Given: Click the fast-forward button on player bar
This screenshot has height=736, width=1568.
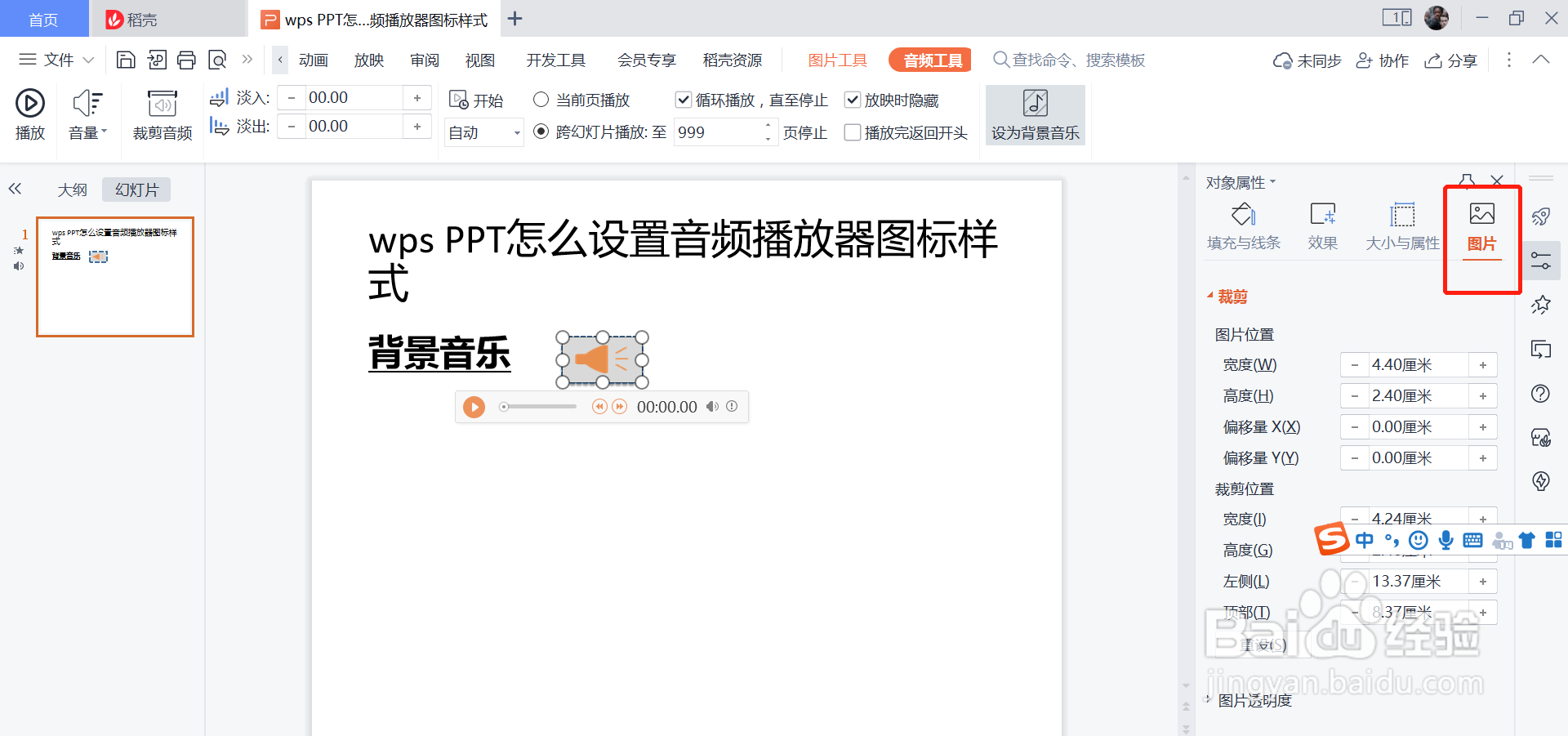Looking at the screenshot, I should tap(620, 407).
